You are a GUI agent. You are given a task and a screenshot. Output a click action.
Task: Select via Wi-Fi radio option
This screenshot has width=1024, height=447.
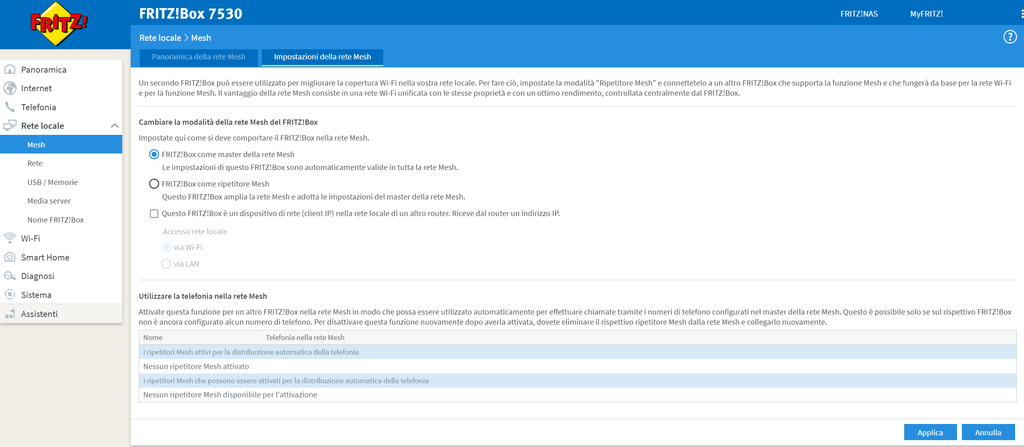pyautogui.click(x=165, y=248)
